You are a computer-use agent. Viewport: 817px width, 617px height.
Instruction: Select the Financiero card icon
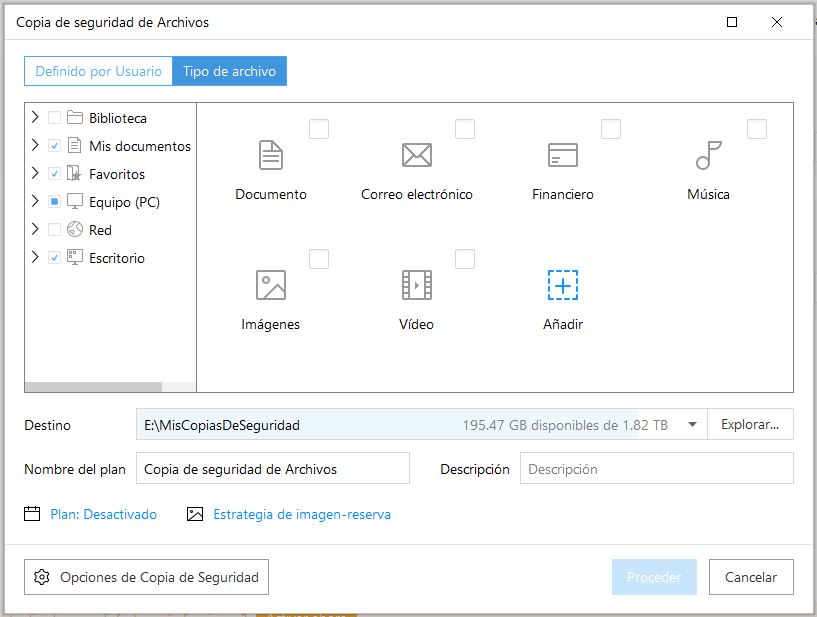pyautogui.click(x=563, y=156)
